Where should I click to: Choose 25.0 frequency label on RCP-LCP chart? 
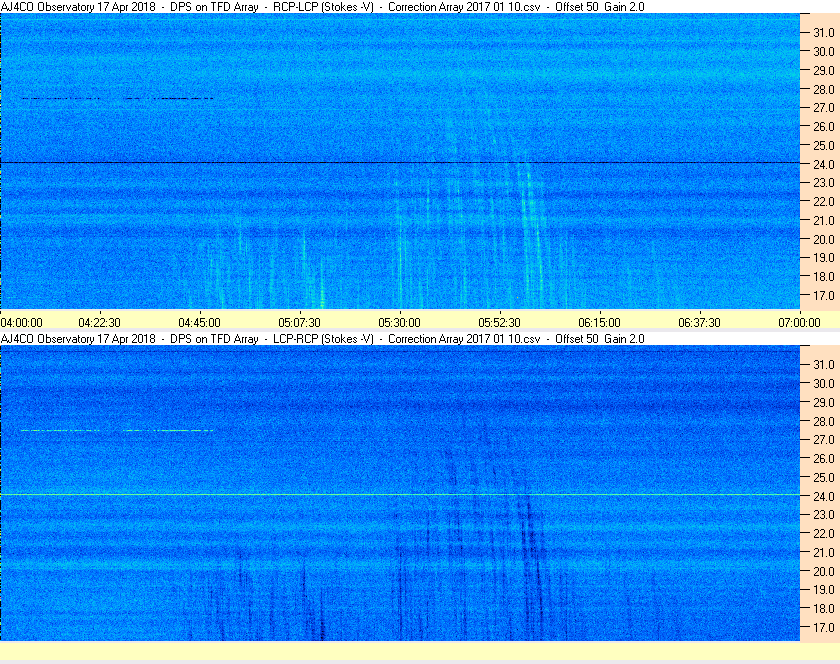(824, 145)
